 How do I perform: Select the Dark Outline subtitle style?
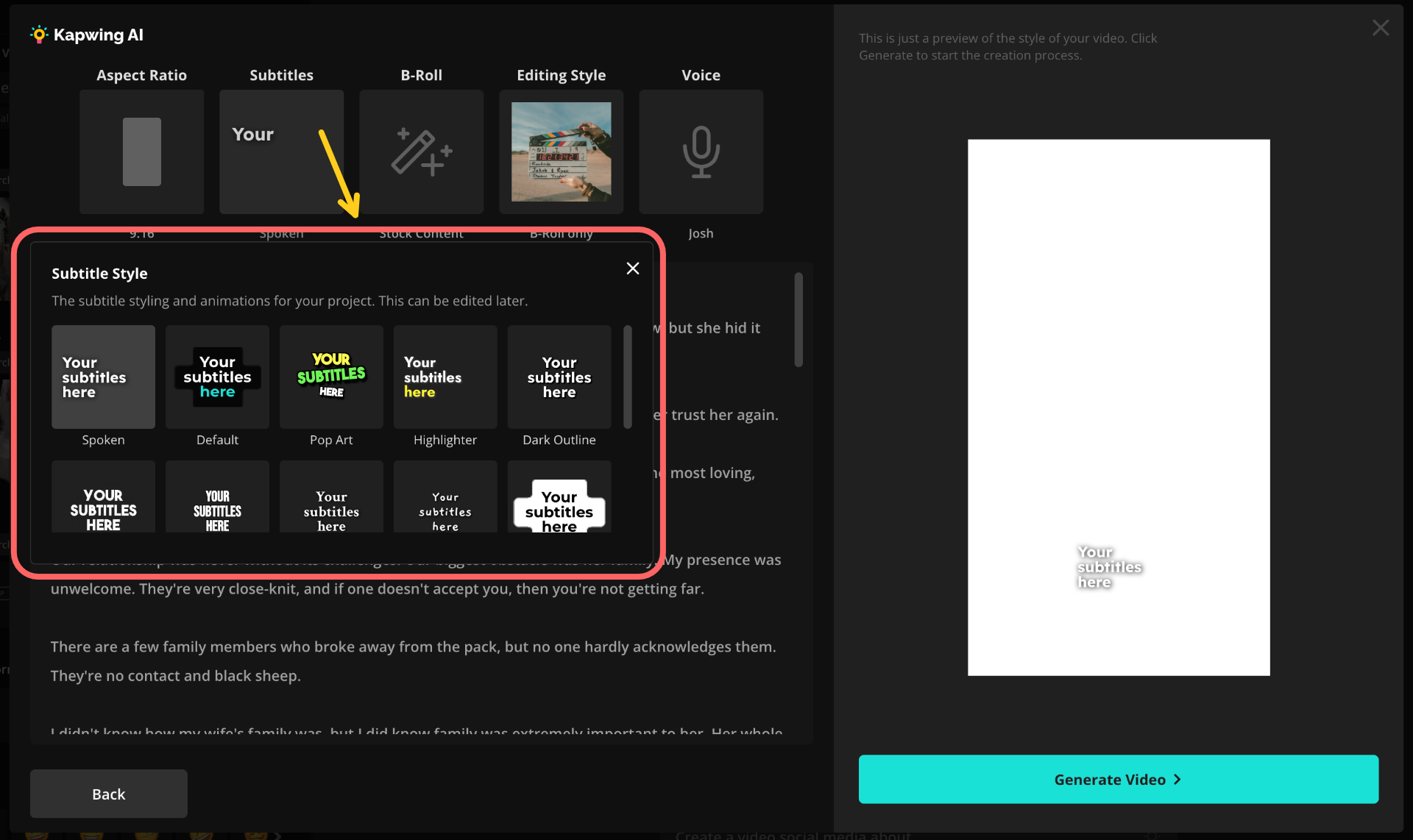(x=559, y=377)
